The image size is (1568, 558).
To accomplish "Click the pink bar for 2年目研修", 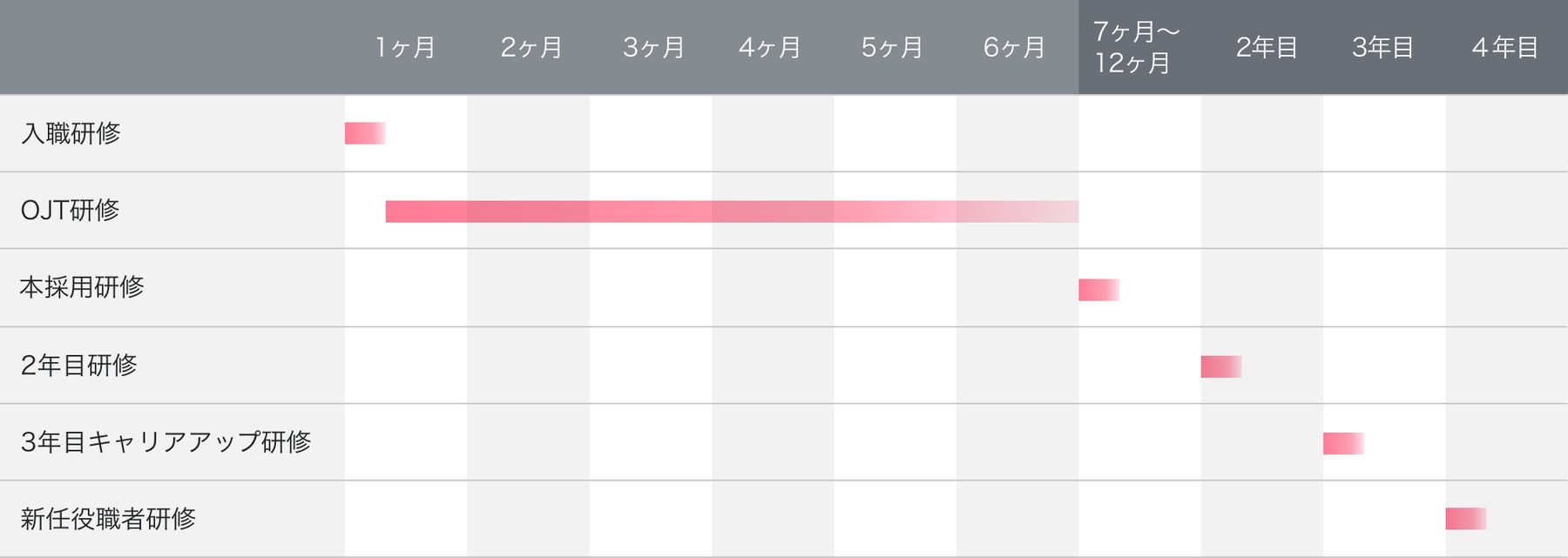I will 1220,366.
